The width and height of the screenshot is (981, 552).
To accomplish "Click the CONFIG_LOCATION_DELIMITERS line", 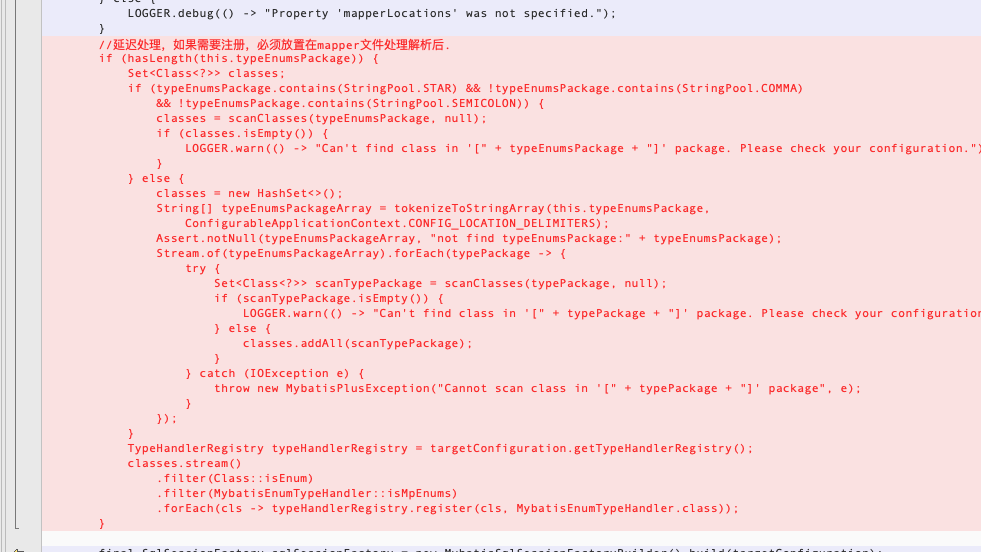I will coord(397,223).
